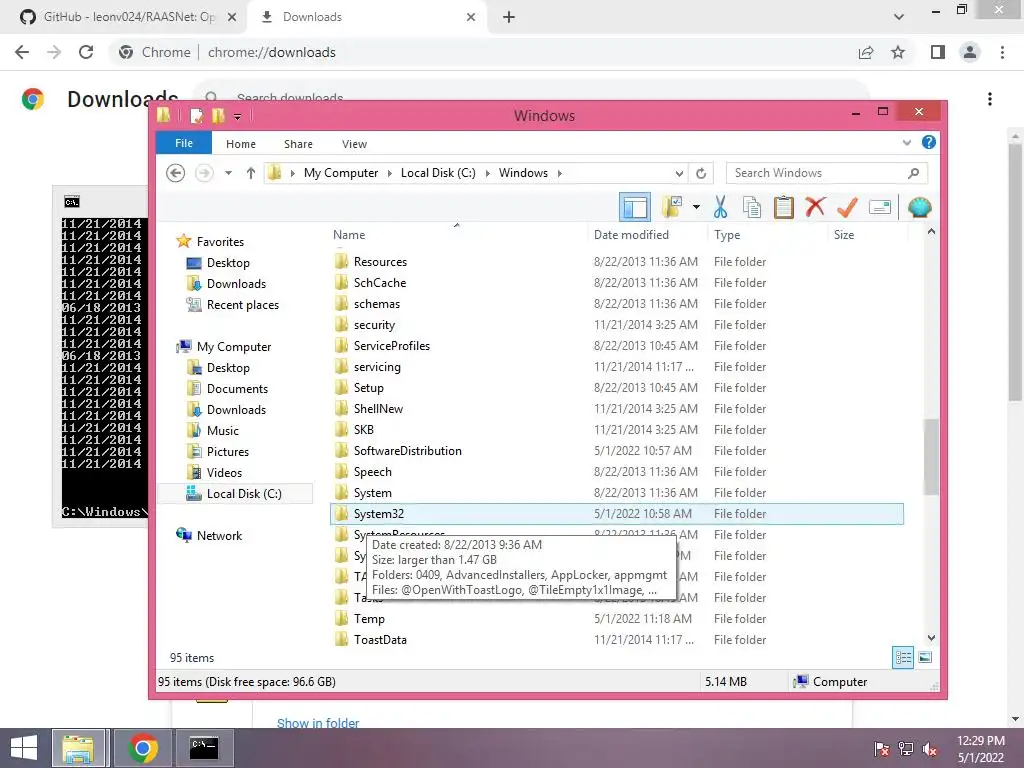Select the Temp folder
1024x768 pixels.
[369, 618]
